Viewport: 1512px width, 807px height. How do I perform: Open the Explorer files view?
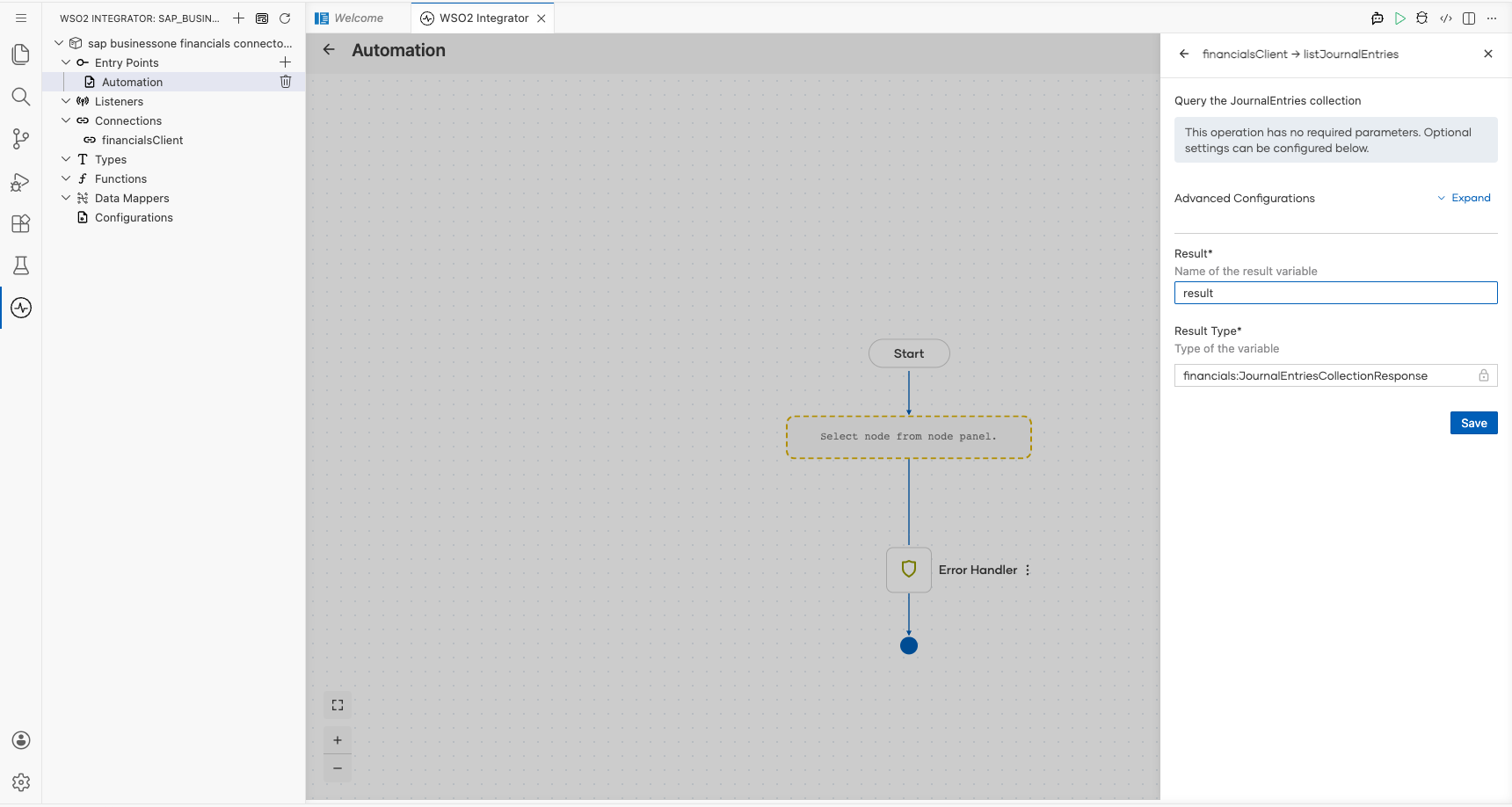click(x=21, y=55)
